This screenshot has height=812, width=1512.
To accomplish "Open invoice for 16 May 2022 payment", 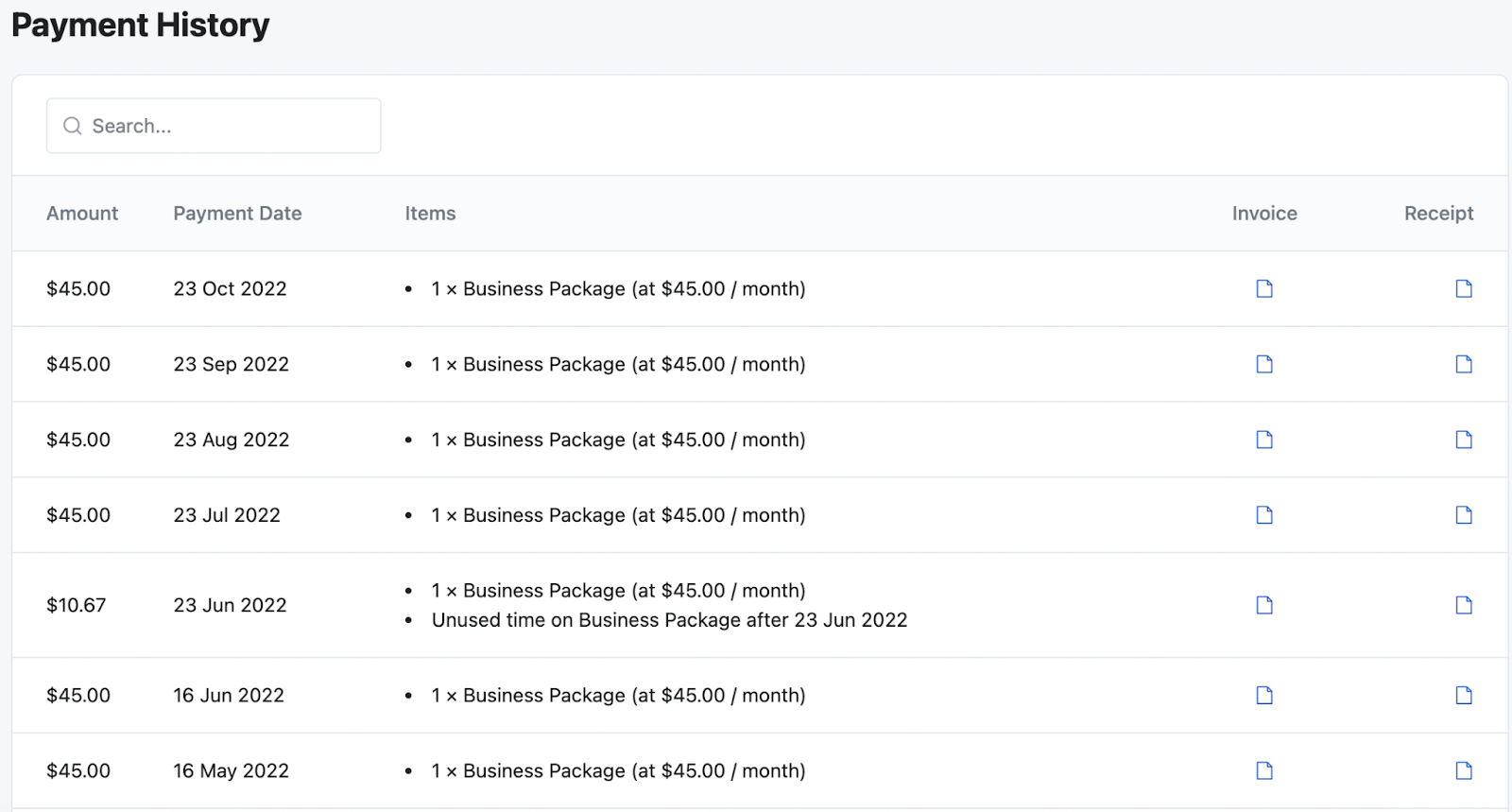I will (x=1264, y=771).
